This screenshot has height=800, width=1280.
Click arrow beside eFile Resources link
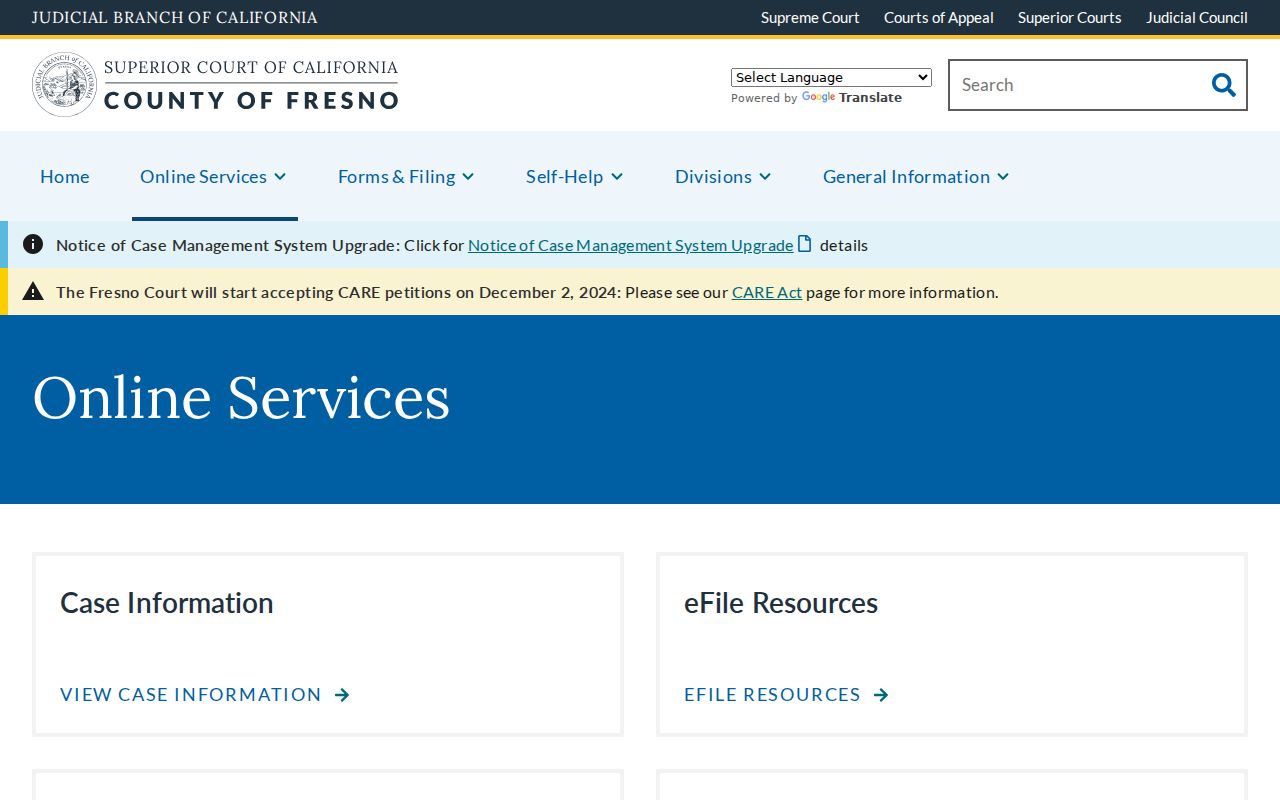click(x=881, y=695)
